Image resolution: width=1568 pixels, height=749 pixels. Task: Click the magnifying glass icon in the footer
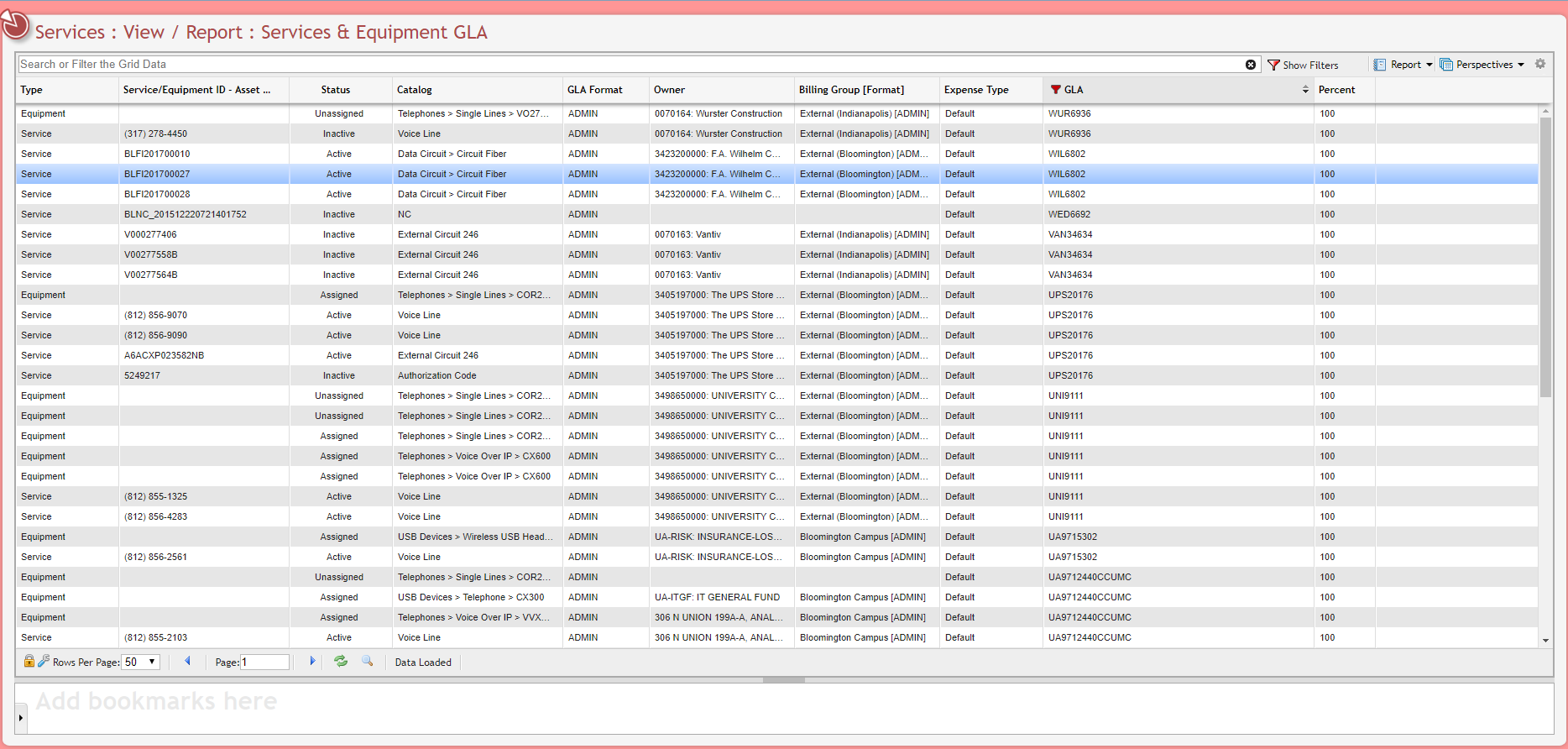[367, 661]
